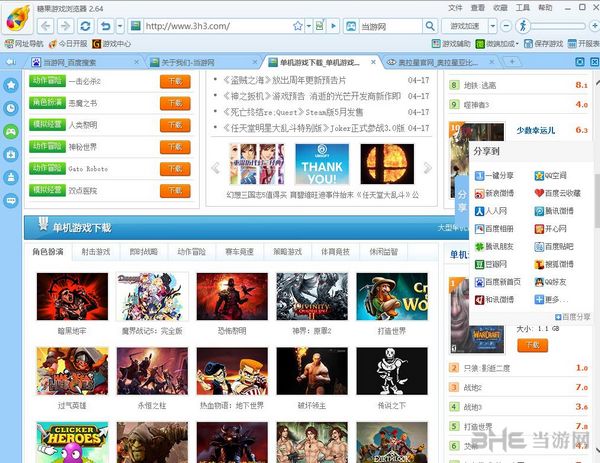The width and height of the screenshot is (600, 463).
Task: Share to 新浪微博 in the share panel
Action: pos(494,193)
